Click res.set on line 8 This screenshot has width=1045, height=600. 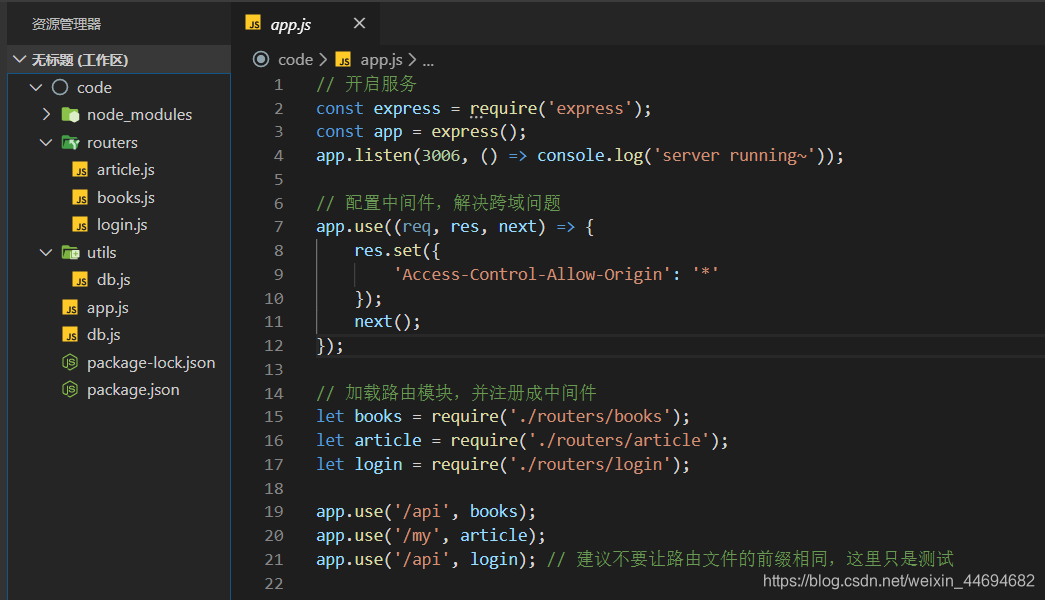pyautogui.click(x=388, y=251)
